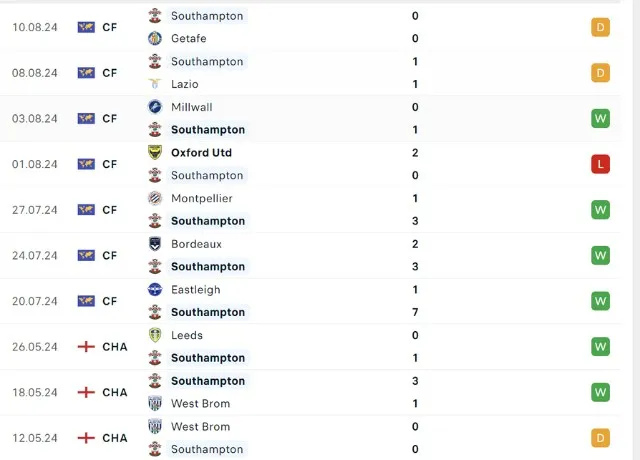This screenshot has height=460, width=640.
Task: Click the W win badge for the Millwall match
Action: tap(600, 119)
